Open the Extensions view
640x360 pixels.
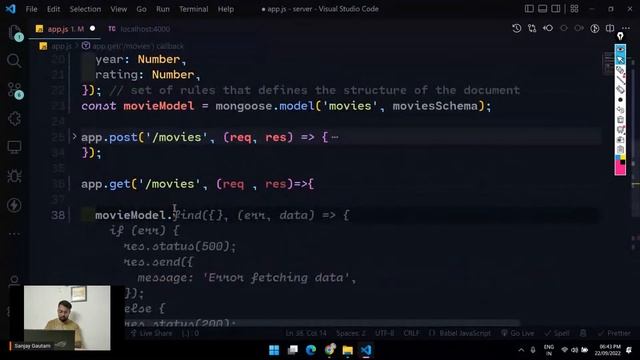(x=14, y=119)
